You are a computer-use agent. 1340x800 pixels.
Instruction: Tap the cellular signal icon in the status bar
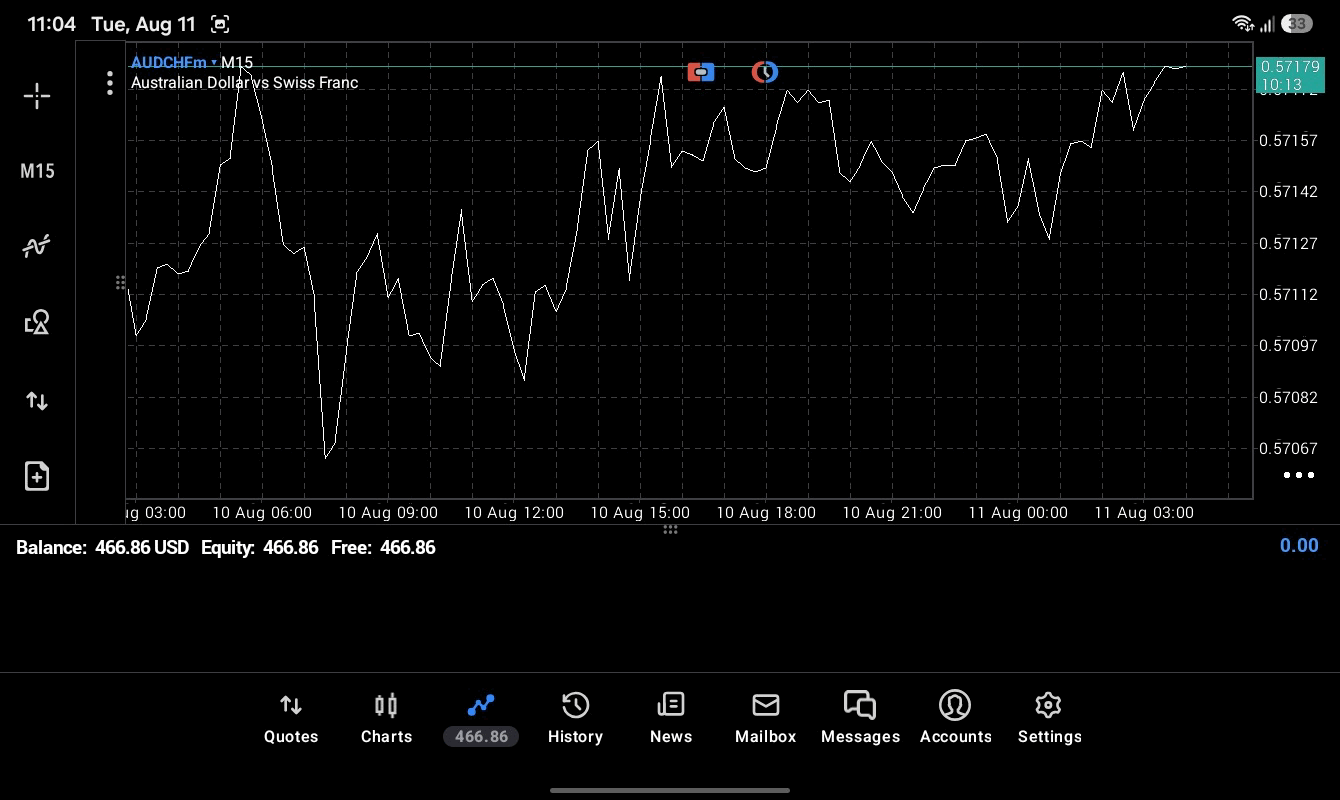click(1267, 23)
